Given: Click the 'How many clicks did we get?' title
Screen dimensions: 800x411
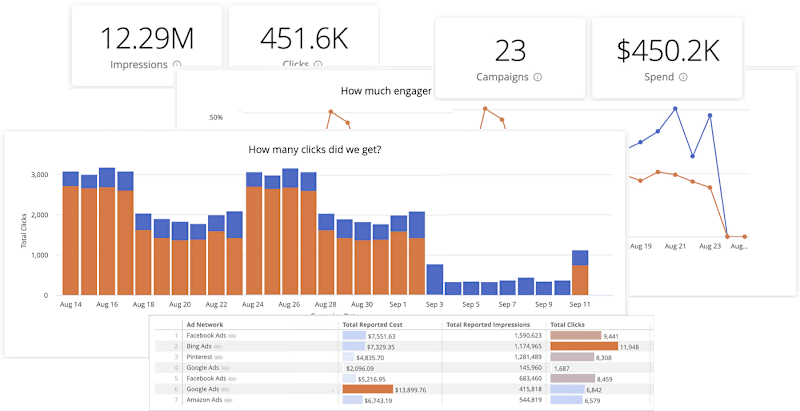Looking at the screenshot, I should (x=314, y=149).
